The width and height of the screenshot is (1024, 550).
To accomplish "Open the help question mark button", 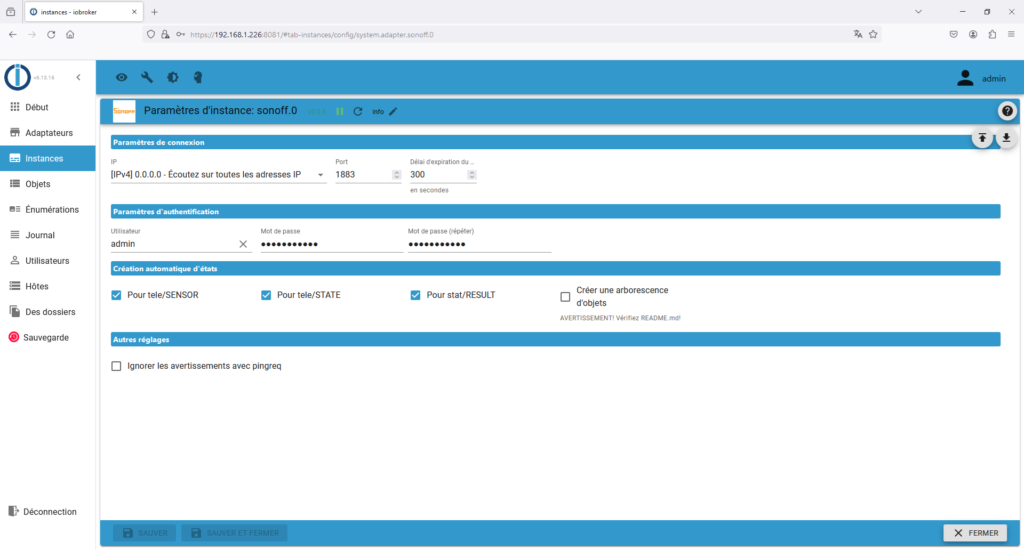I will tap(1006, 111).
